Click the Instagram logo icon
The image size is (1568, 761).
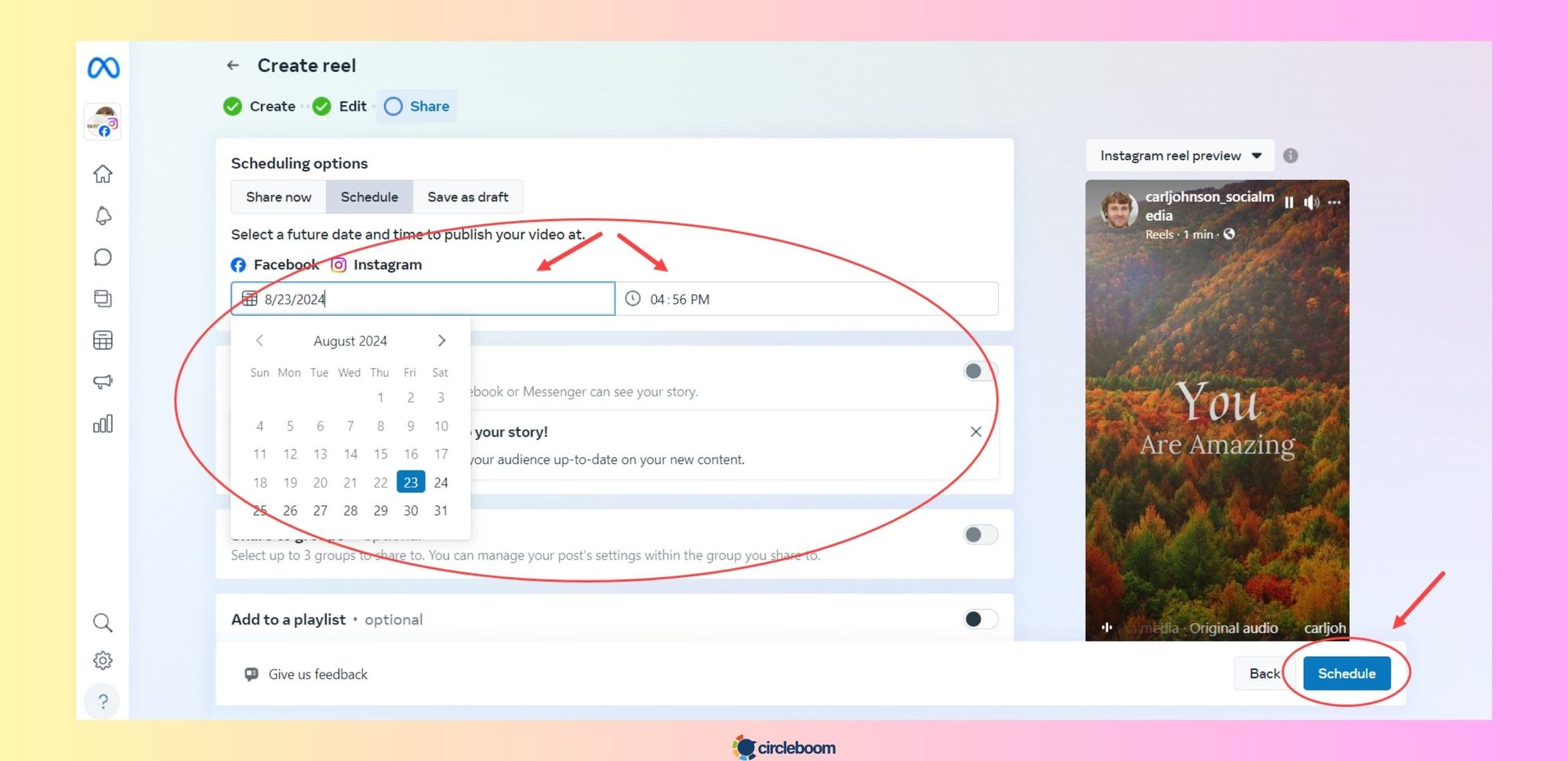[x=339, y=265]
